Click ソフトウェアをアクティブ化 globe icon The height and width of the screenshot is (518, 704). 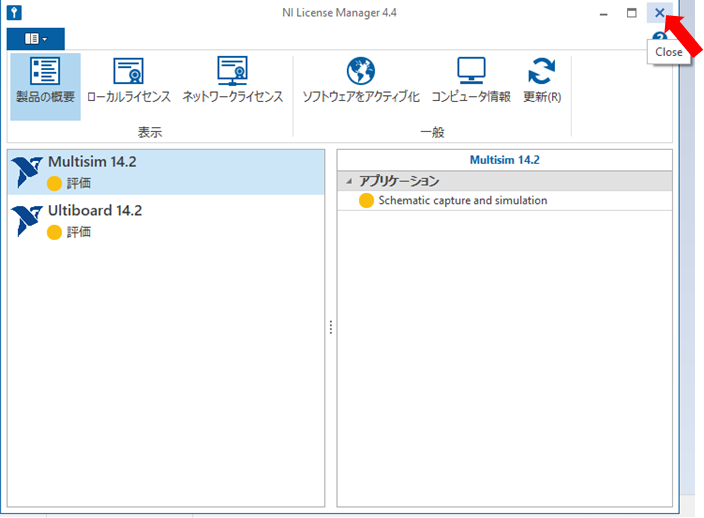pyautogui.click(x=361, y=71)
